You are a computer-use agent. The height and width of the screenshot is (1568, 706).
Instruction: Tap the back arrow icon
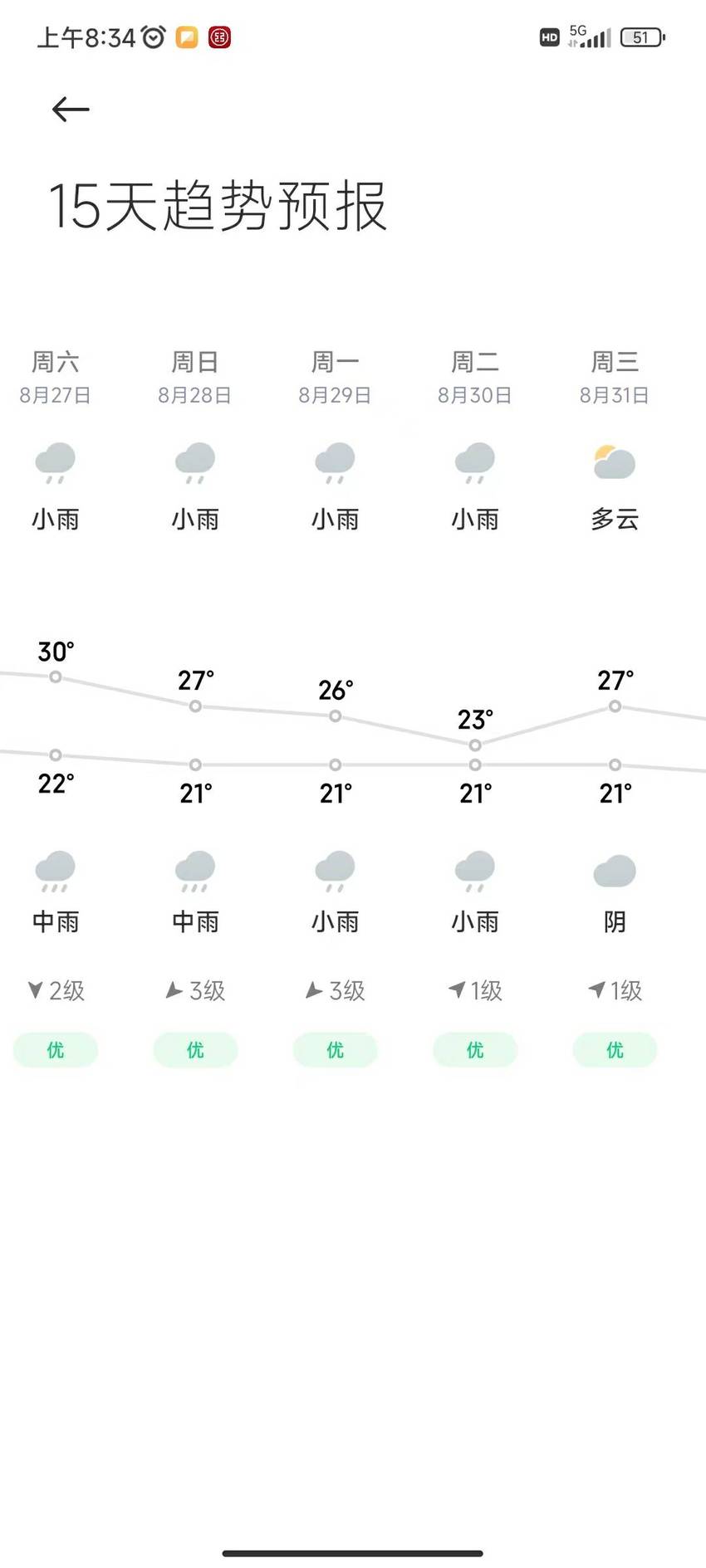[71, 109]
